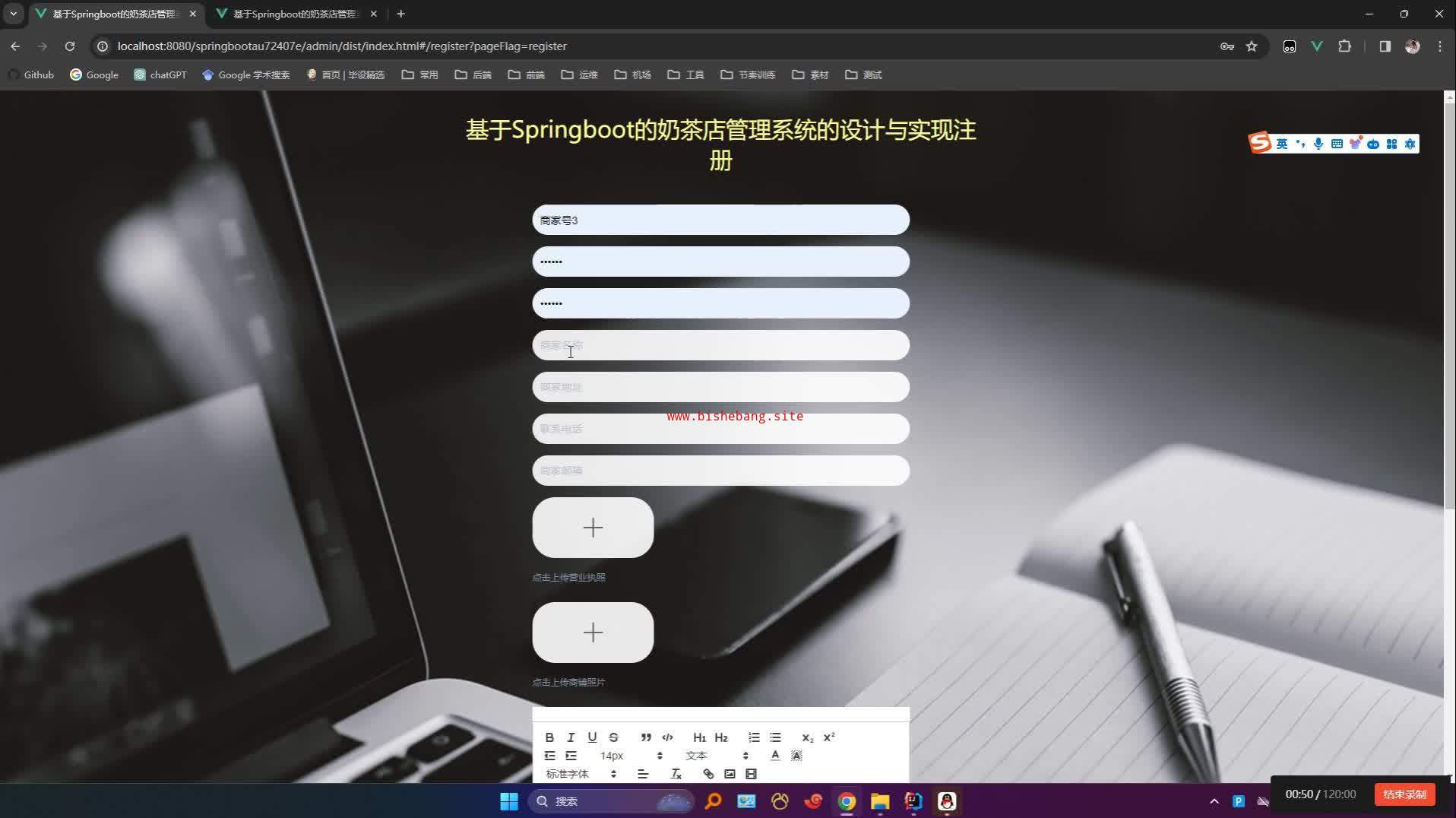Open the Chrome three-dot menu
This screenshot has height=818, width=1456.
[1440, 46]
